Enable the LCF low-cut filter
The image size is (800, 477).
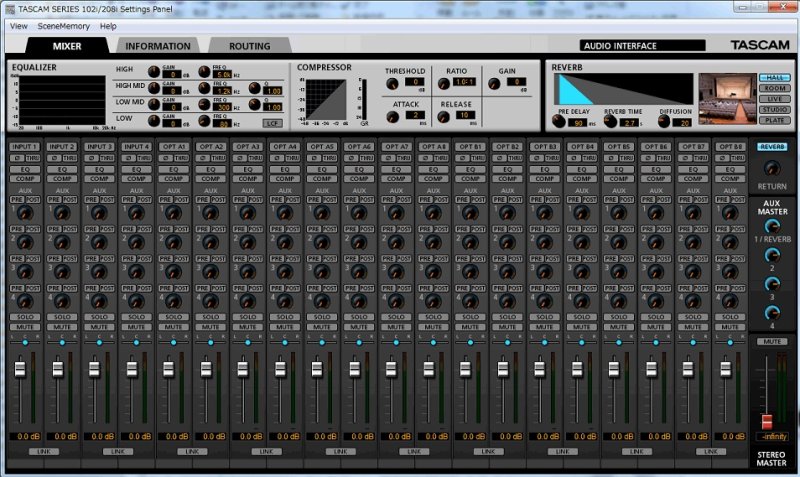tap(272, 122)
